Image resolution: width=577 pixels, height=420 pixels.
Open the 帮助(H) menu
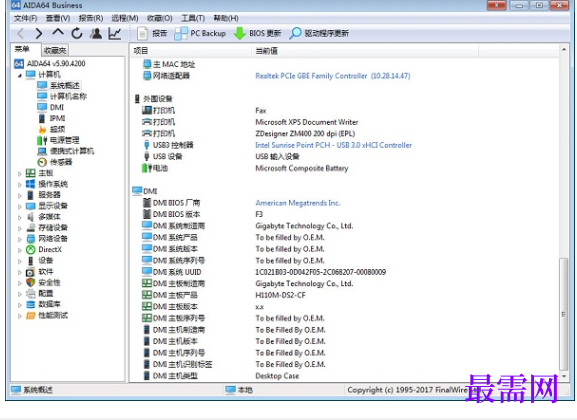(226, 18)
